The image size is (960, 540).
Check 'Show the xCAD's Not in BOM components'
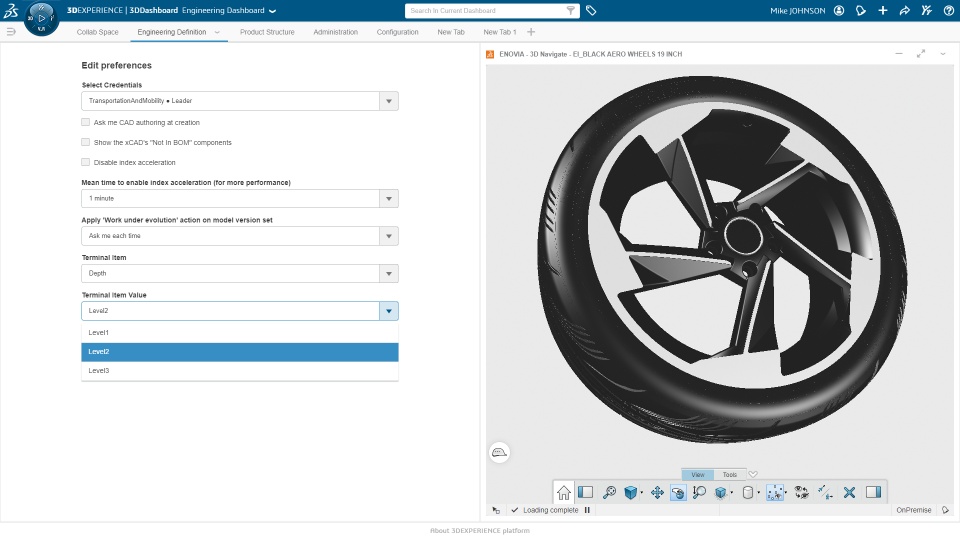click(x=86, y=142)
